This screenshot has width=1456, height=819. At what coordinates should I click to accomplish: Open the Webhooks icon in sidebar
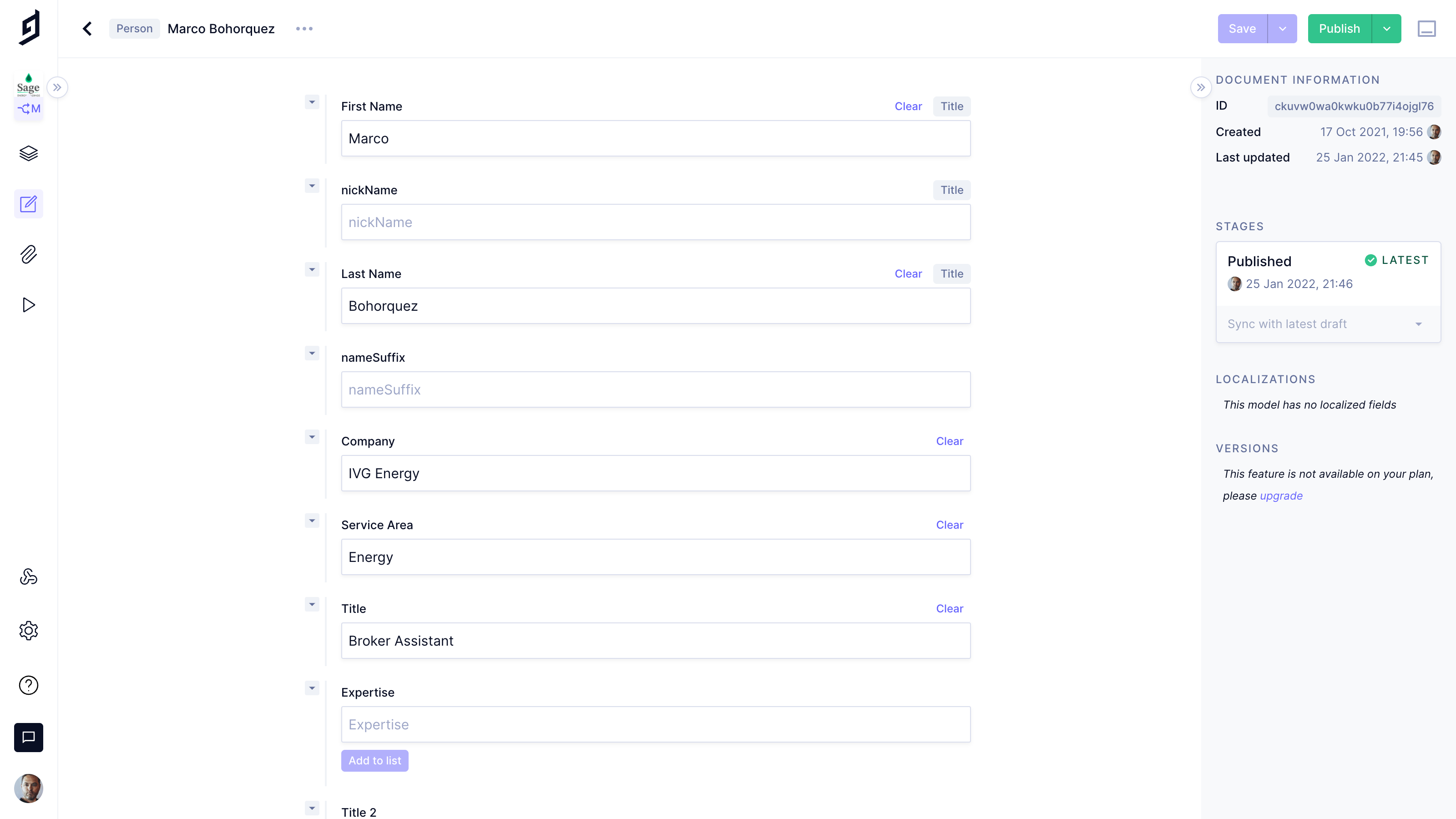(x=28, y=576)
